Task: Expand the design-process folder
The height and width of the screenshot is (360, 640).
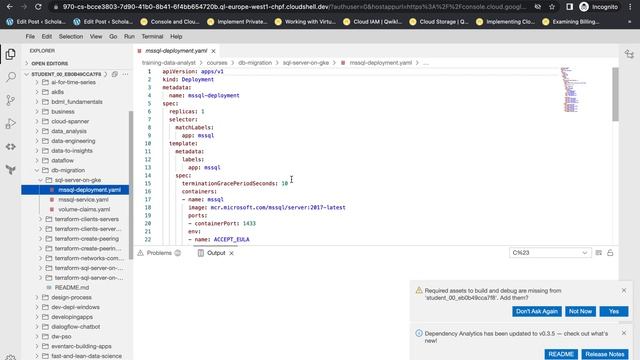Action: click(71, 298)
